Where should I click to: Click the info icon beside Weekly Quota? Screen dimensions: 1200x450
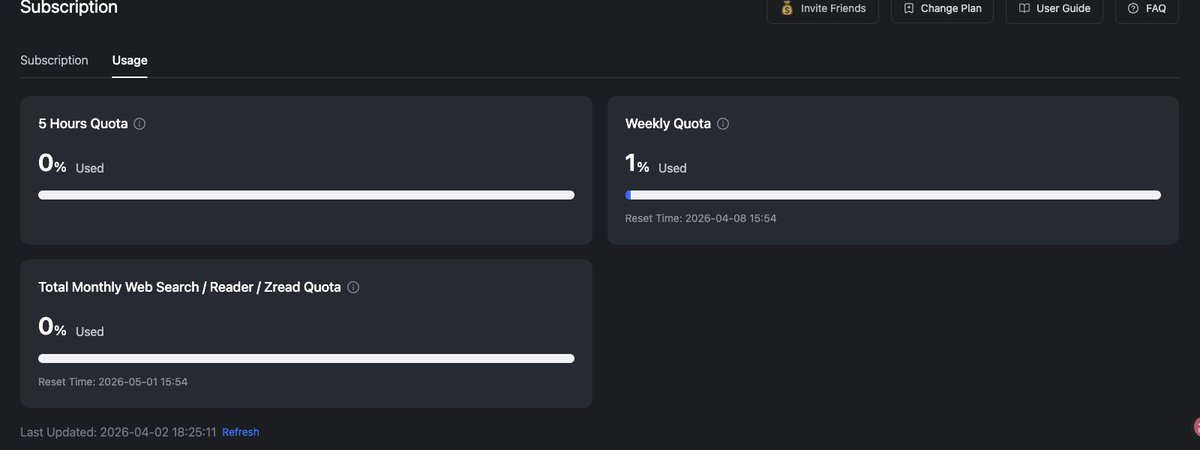[723, 124]
